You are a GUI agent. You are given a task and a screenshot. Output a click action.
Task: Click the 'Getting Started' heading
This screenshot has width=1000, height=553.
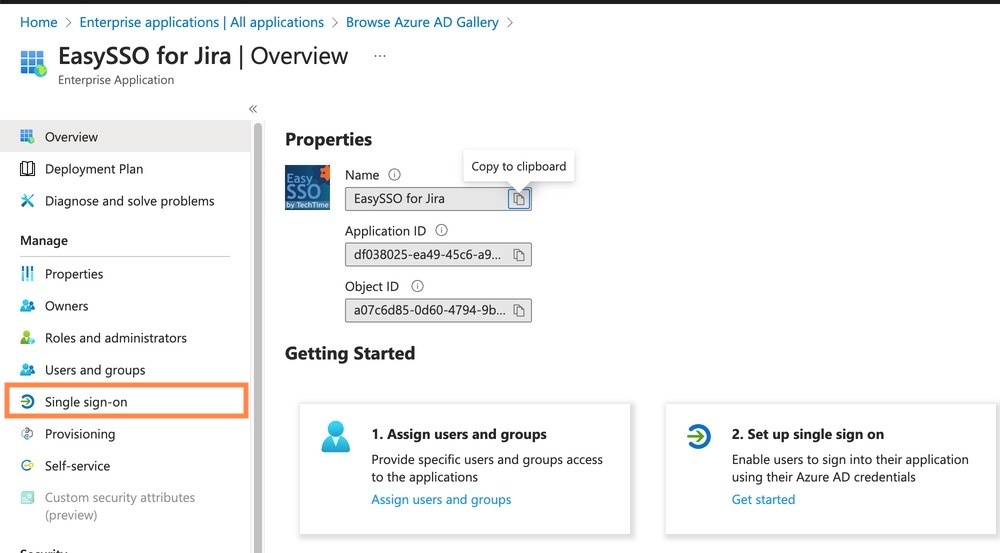tap(350, 353)
